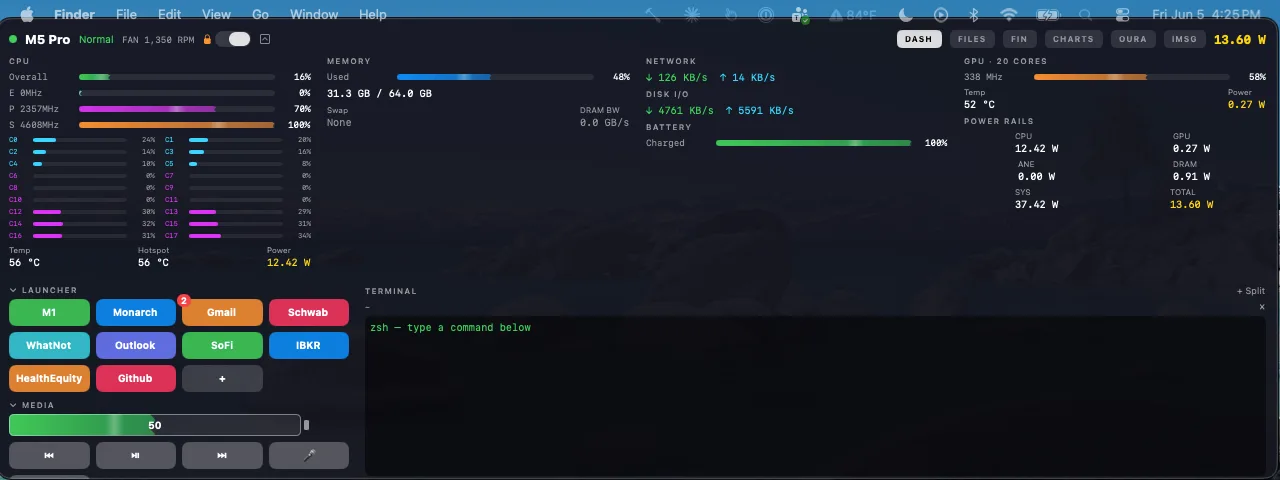The width and height of the screenshot is (1280, 480).
Task: Open the Apple menu
Action: 27,14
